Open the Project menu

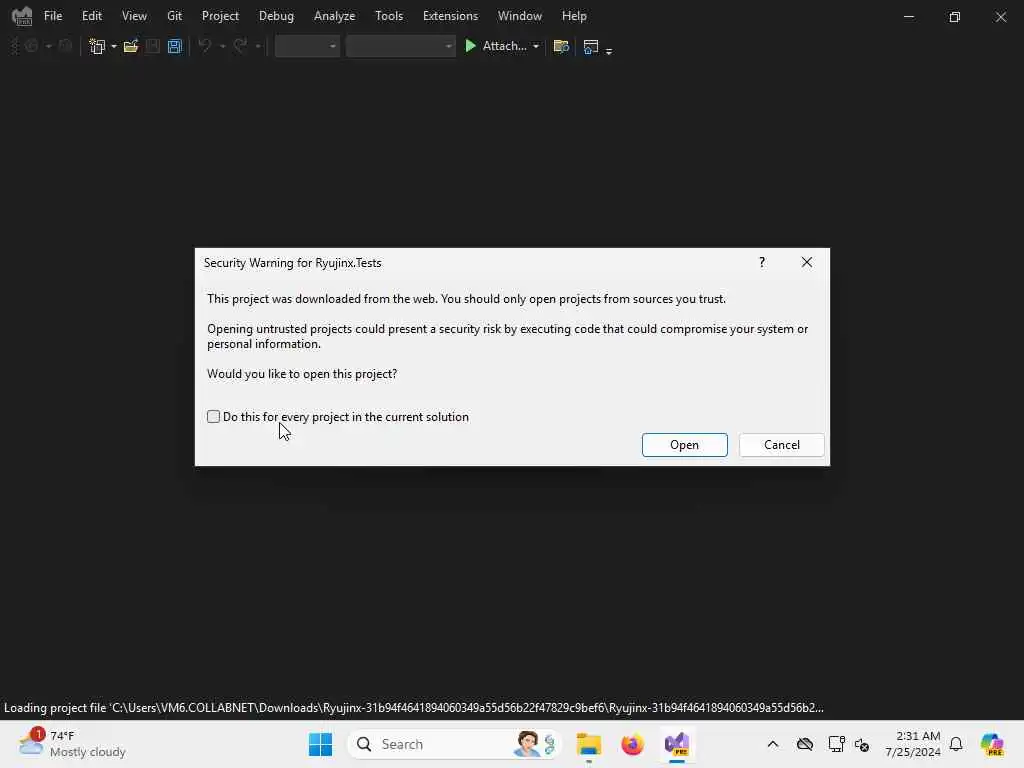[x=220, y=16]
